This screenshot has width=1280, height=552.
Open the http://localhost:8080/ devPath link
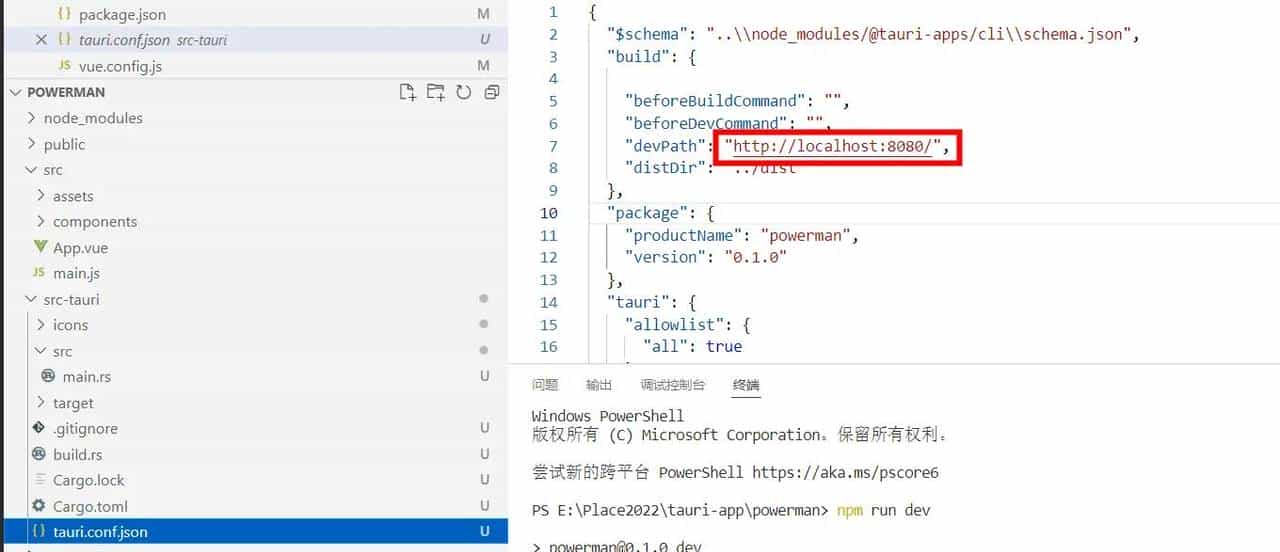(x=833, y=146)
